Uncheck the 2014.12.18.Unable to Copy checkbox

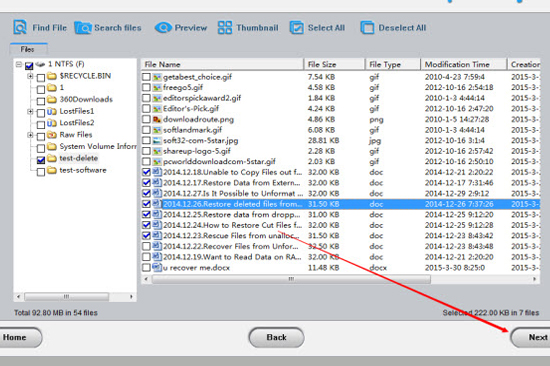(x=146, y=172)
